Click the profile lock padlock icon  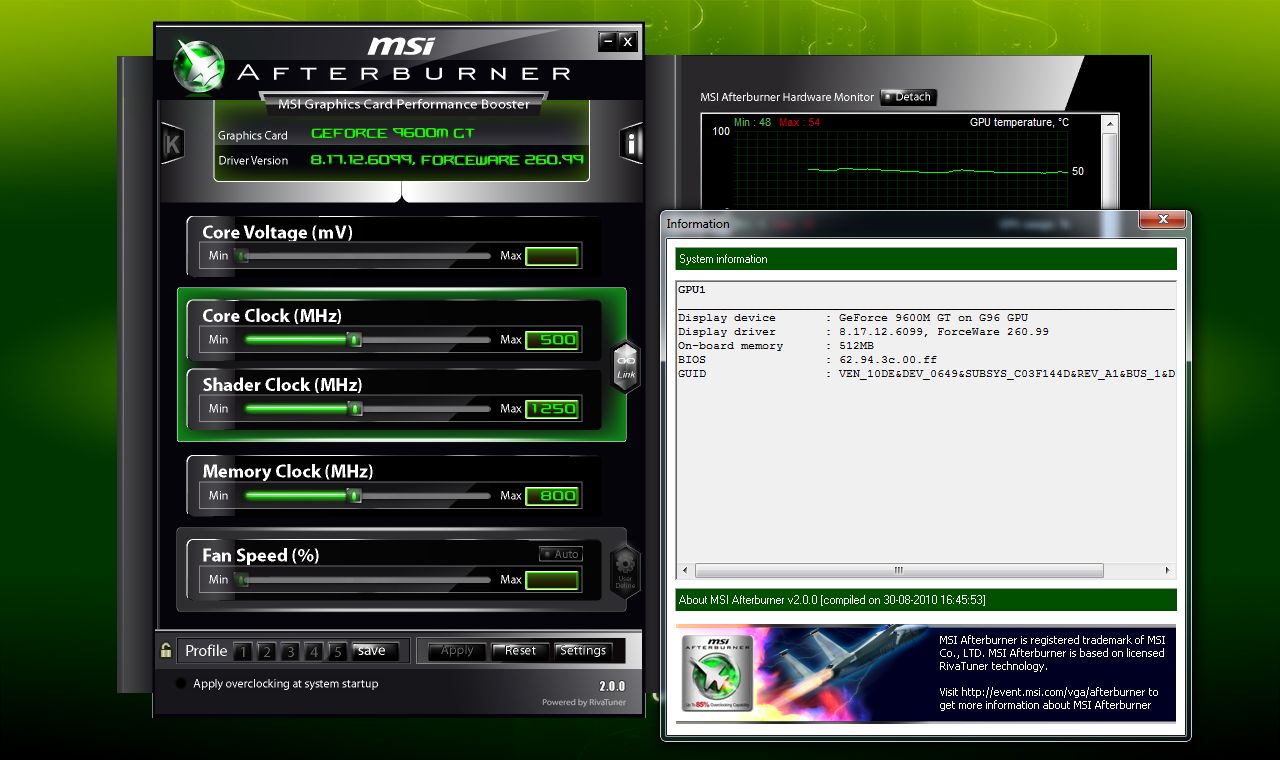point(166,650)
